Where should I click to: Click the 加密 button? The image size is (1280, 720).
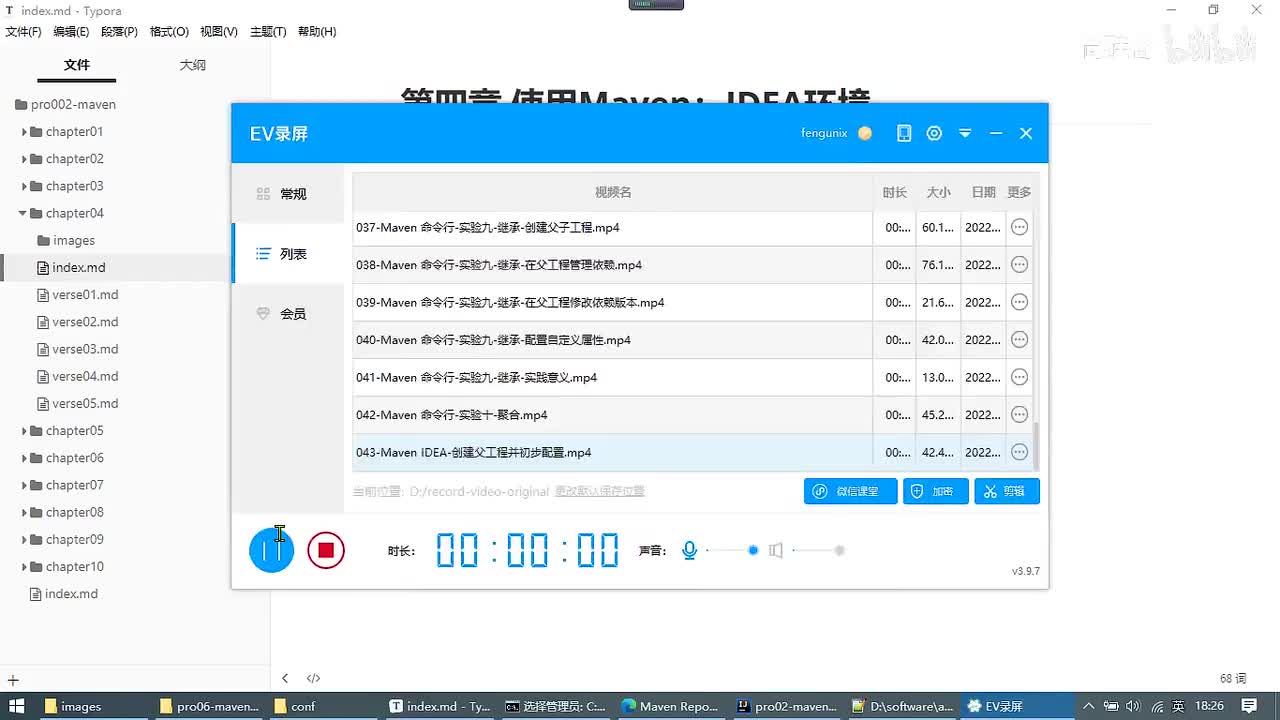coord(936,491)
